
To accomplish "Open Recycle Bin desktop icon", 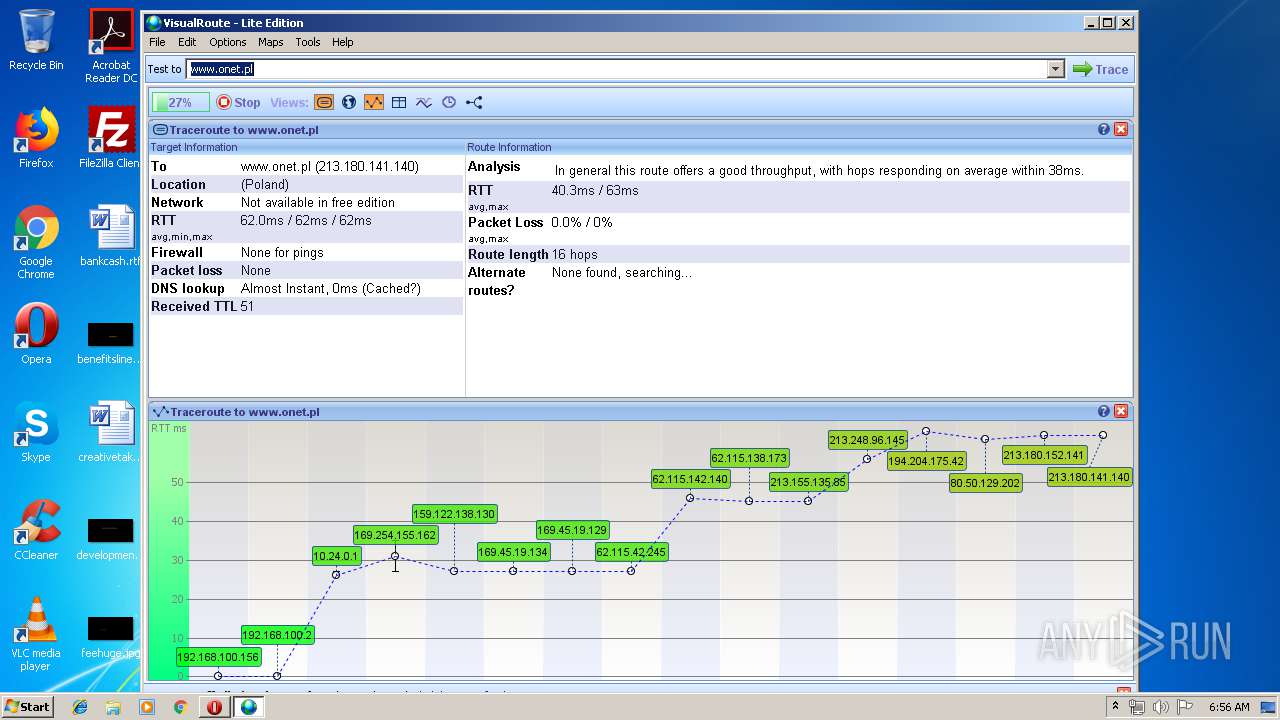I will tap(36, 40).
